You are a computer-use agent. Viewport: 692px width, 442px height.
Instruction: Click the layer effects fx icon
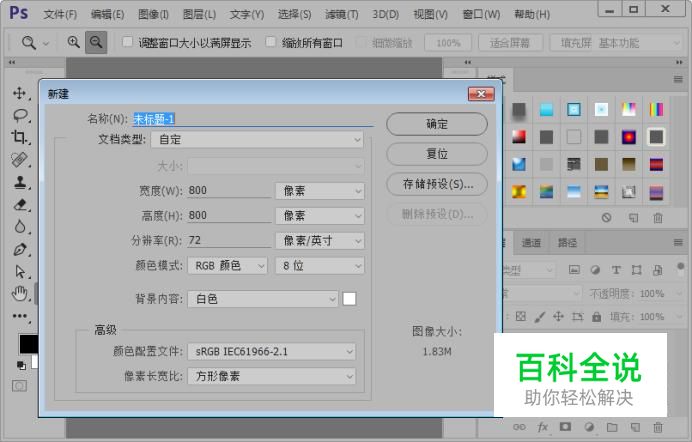click(542, 427)
